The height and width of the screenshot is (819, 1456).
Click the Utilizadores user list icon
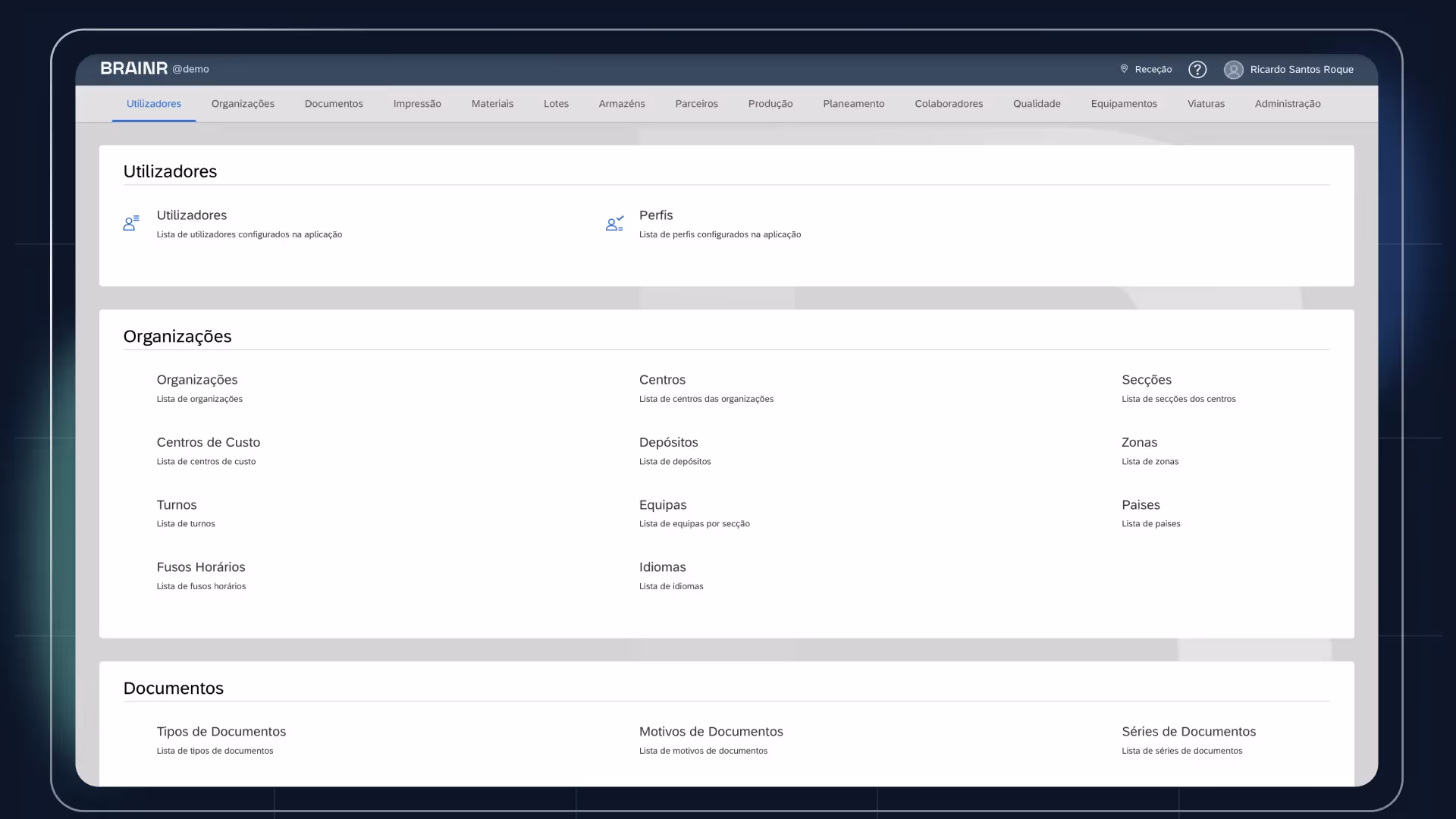pyautogui.click(x=131, y=223)
